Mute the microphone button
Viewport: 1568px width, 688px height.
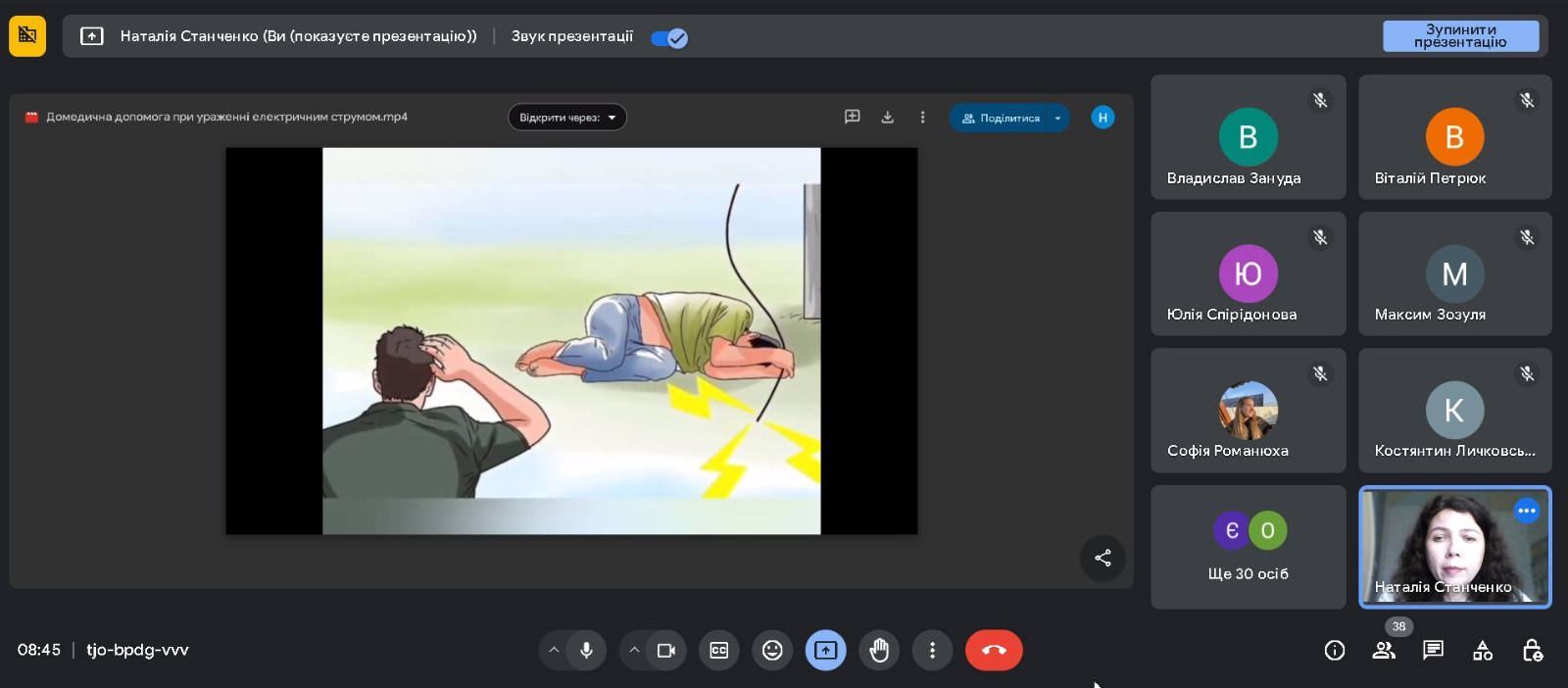[x=586, y=650]
